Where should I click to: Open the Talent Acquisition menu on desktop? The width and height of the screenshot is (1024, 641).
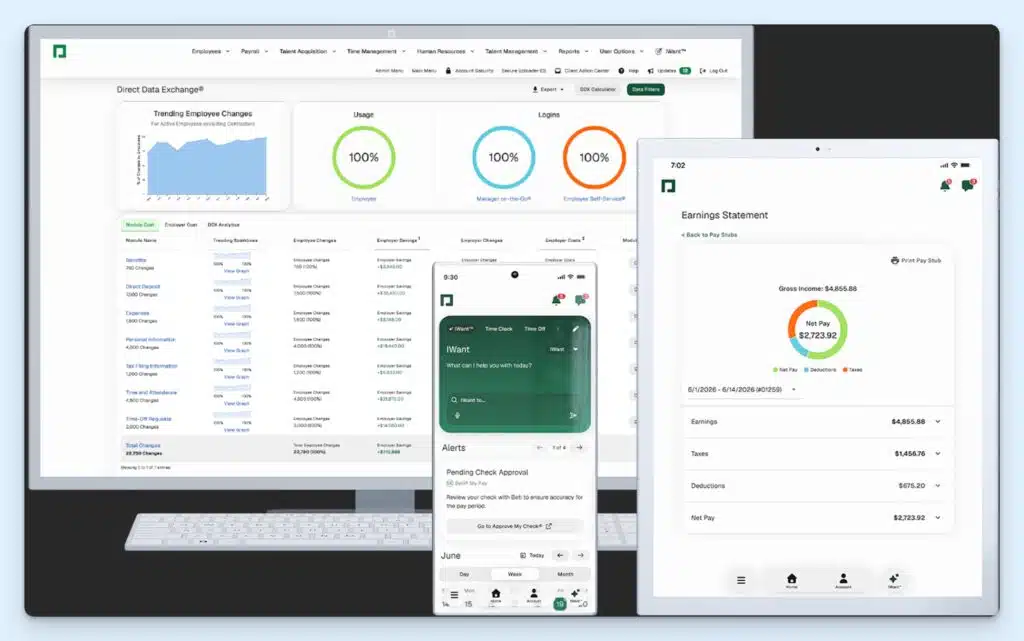[x=308, y=51]
